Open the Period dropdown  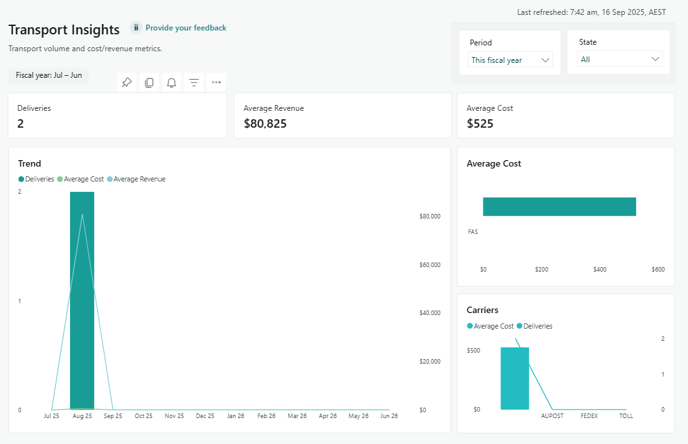511,60
